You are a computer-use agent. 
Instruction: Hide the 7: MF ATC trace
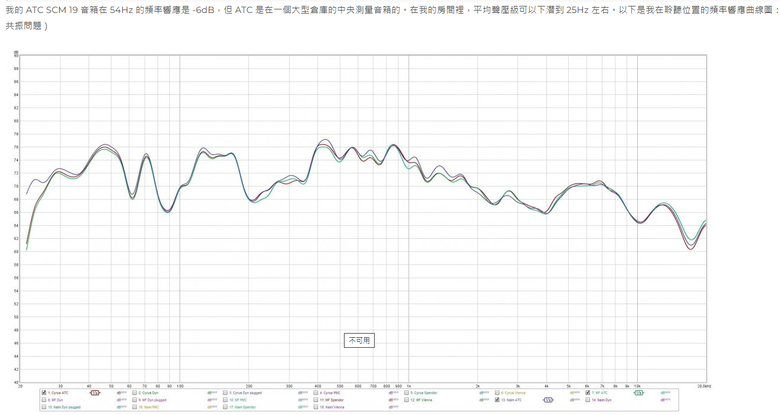tap(588, 393)
